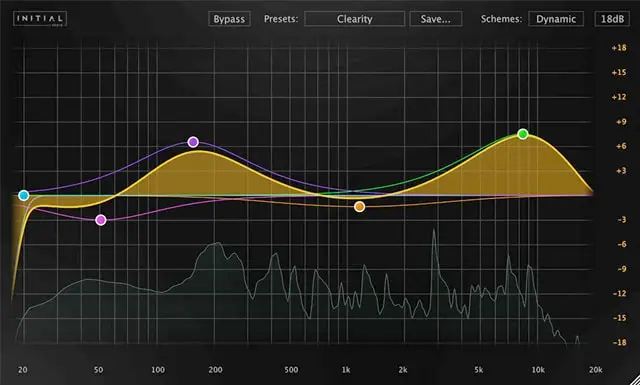Click the 20 frequency axis label
640x385 pixels.
[22, 370]
